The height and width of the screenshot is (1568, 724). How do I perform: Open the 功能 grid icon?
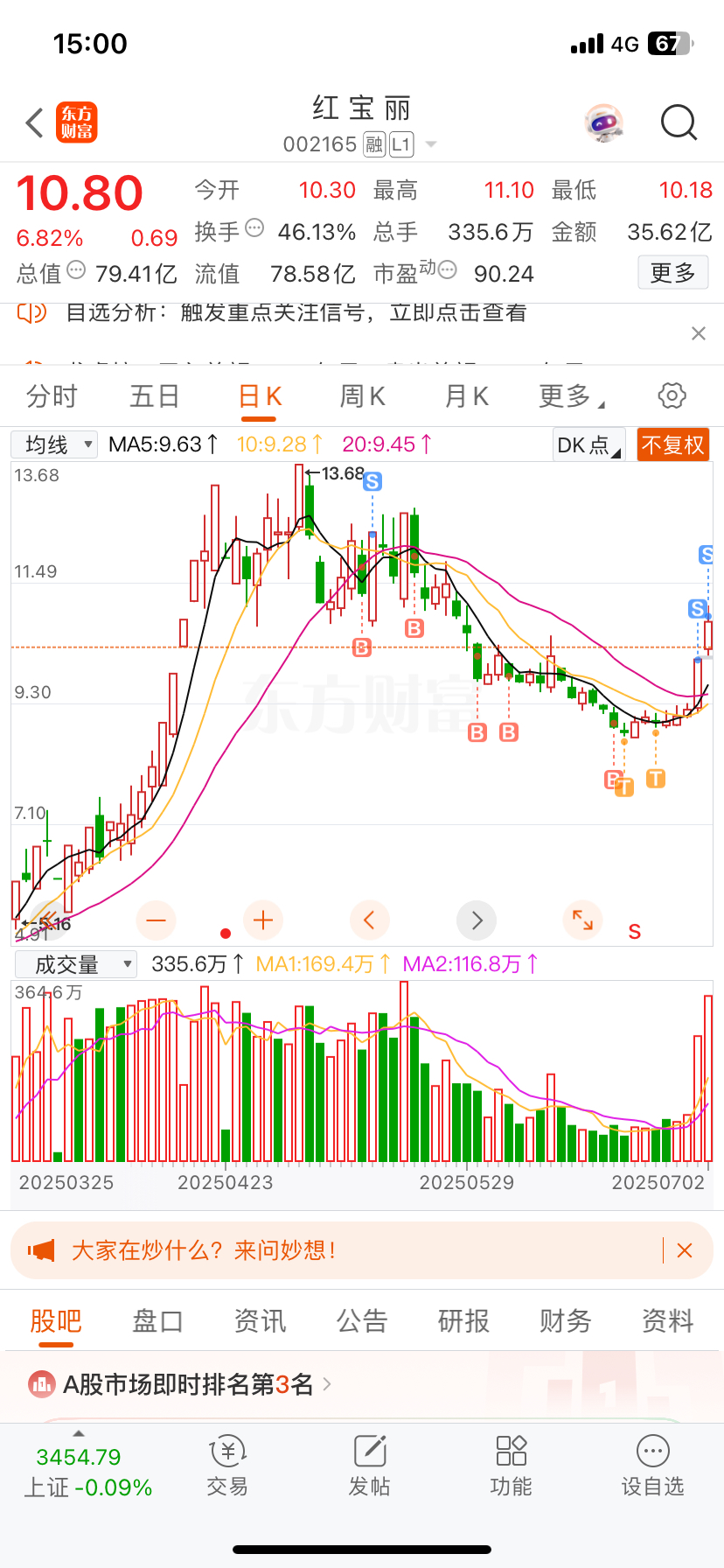511,1451
